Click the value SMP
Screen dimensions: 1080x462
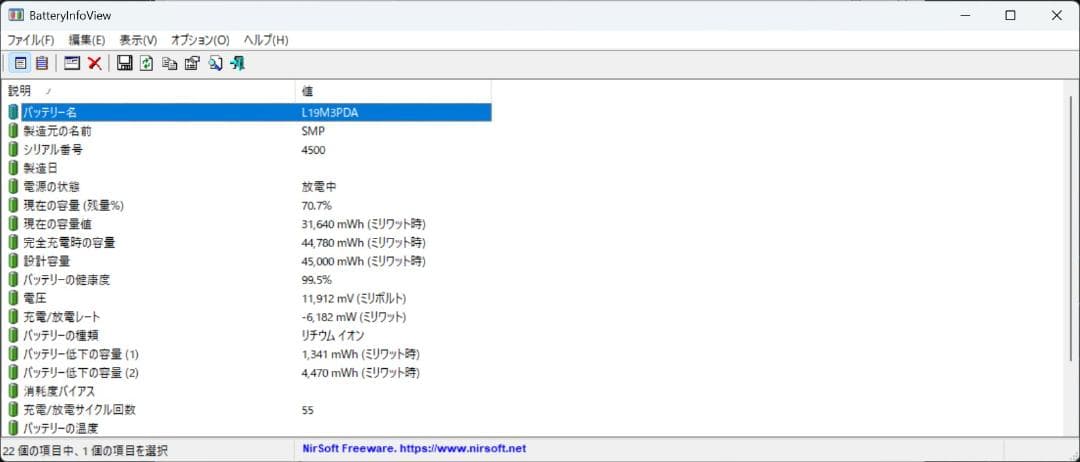[313, 131]
